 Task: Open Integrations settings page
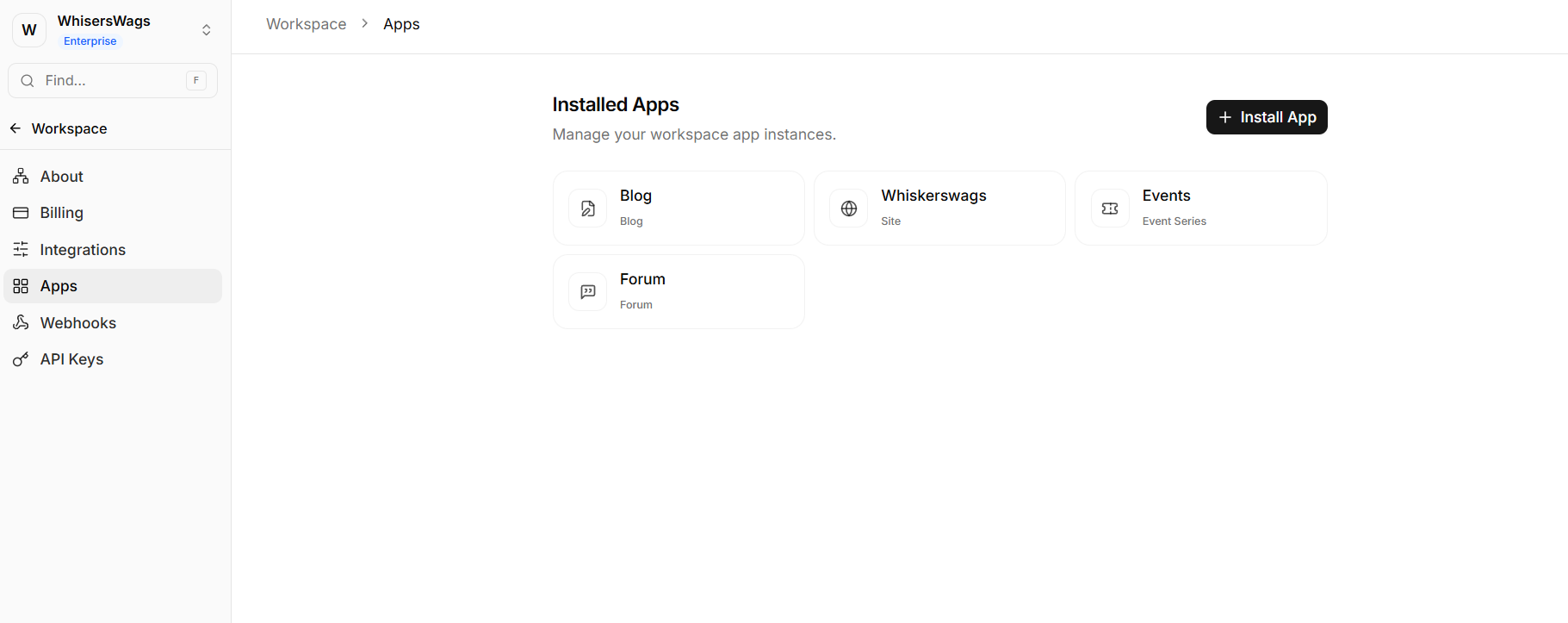83,250
